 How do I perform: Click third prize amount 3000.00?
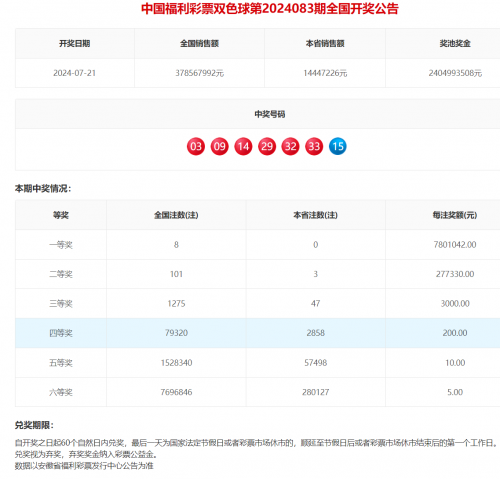tap(455, 304)
